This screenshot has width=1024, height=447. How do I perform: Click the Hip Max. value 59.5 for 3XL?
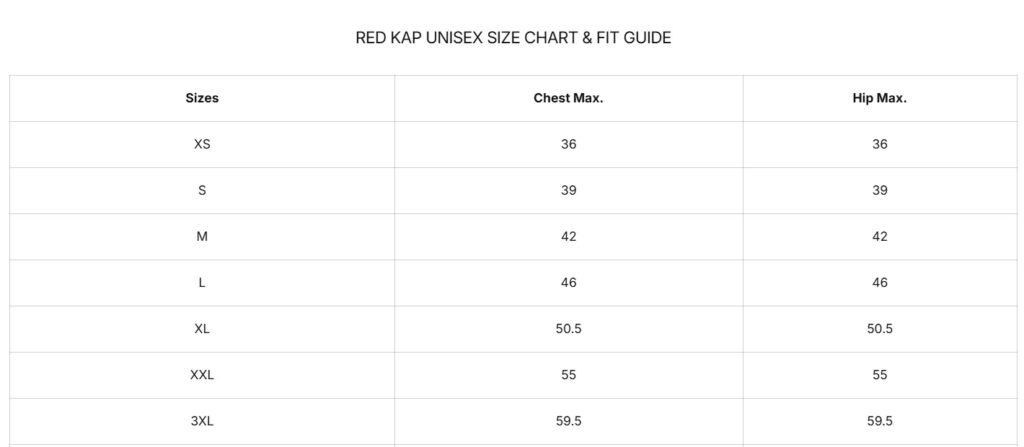pyautogui.click(x=880, y=421)
